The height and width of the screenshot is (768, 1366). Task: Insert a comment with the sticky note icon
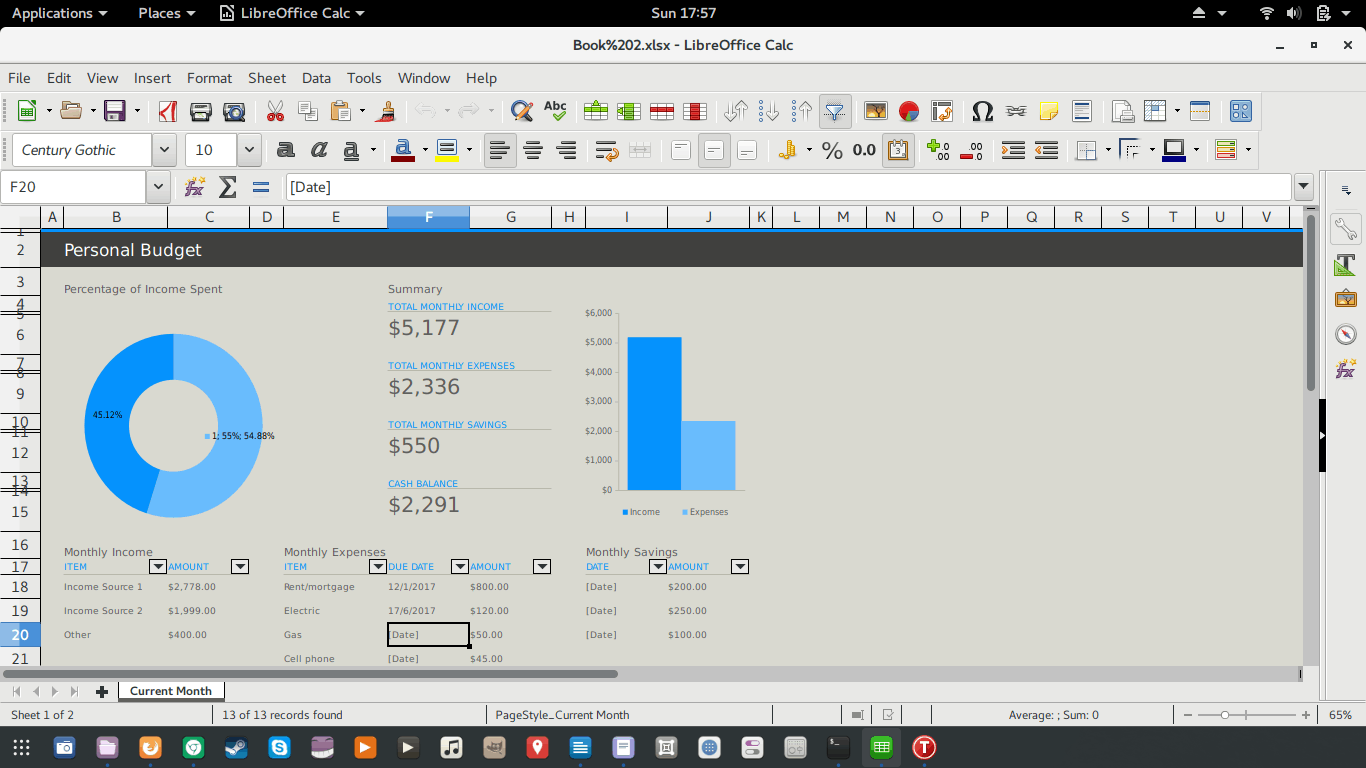pyautogui.click(x=1049, y=111)
